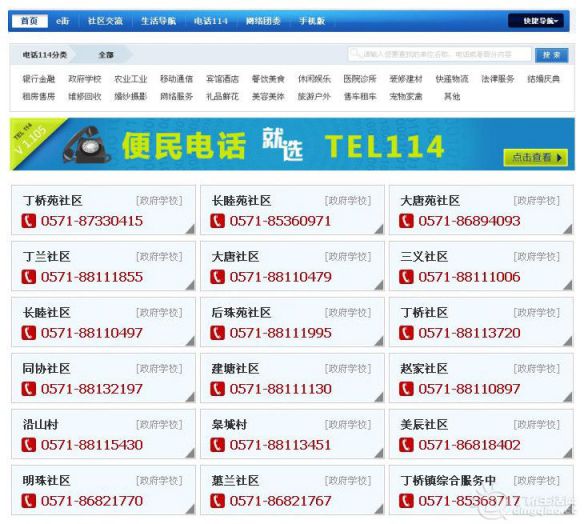The height and width of the screenshot is (524, 584).
Task: Click the phone icon for 皋城村
Action: 218,445
